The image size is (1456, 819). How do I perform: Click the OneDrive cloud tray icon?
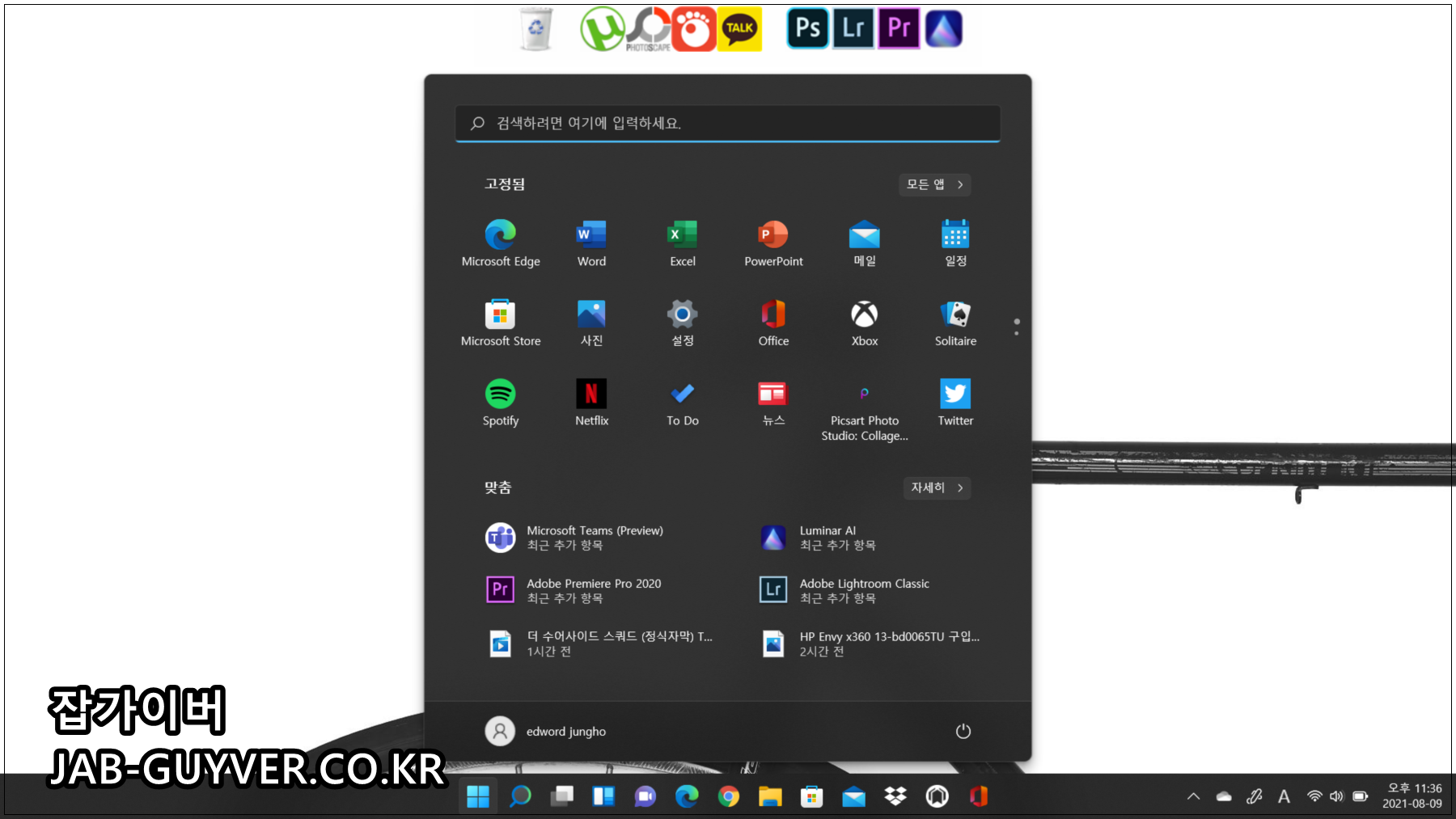pyautogui.click(x=1224, y=796)
